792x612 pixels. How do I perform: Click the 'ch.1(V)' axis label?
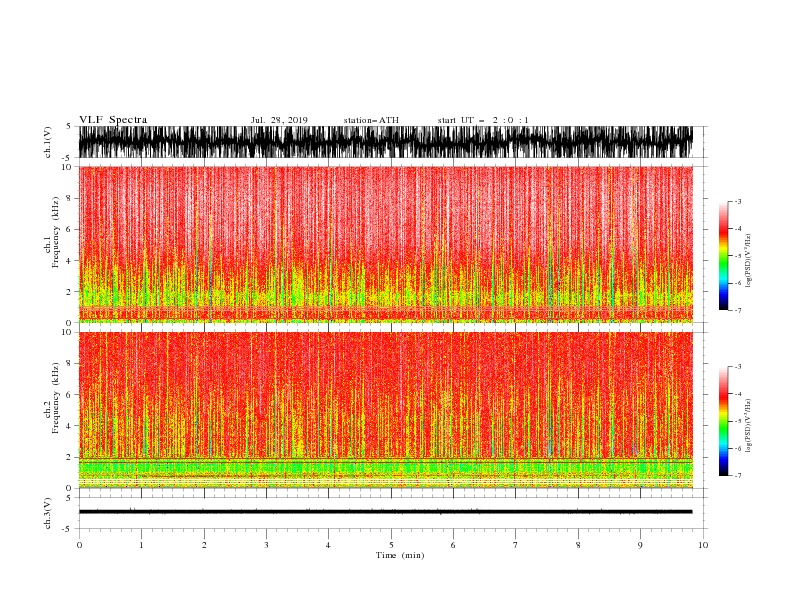coord(48,142)
